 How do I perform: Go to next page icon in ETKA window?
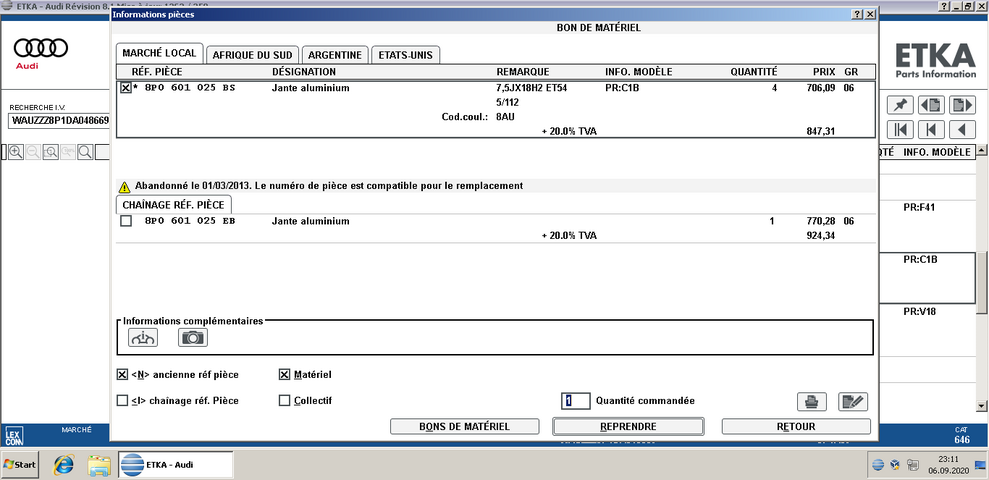[x=963, y=105]
